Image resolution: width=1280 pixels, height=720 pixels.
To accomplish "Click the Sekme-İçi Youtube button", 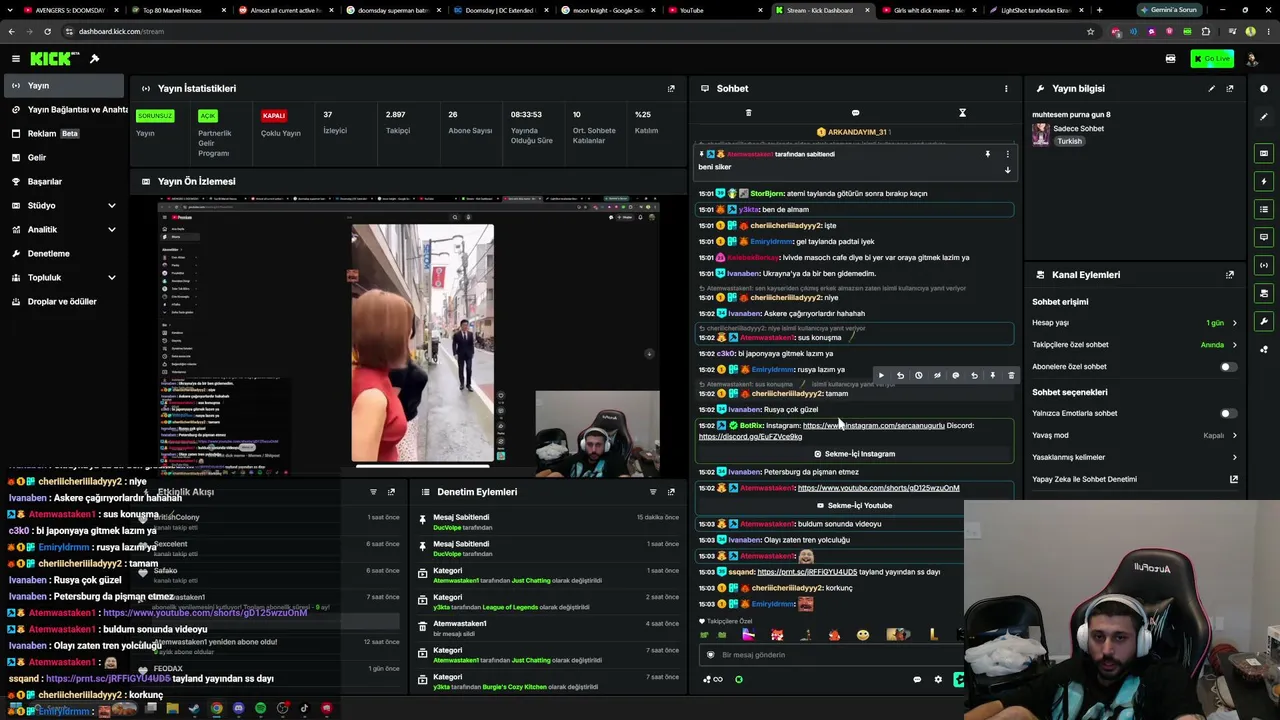I will click(x=854, y=506).
